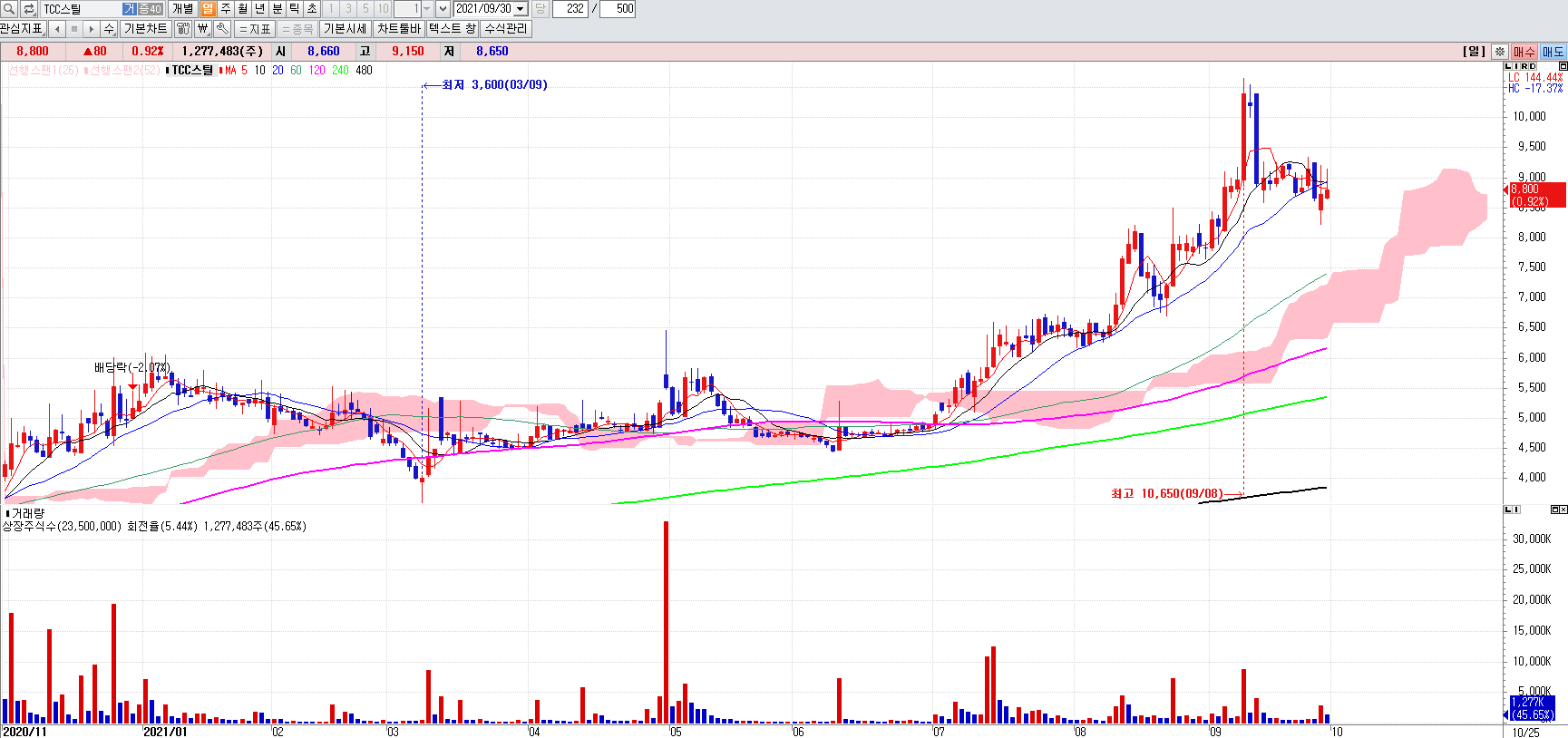This screenshot has height=738, width=1568.
Task: Open the chart tools wrench-set icon
Action: (183, 28)
